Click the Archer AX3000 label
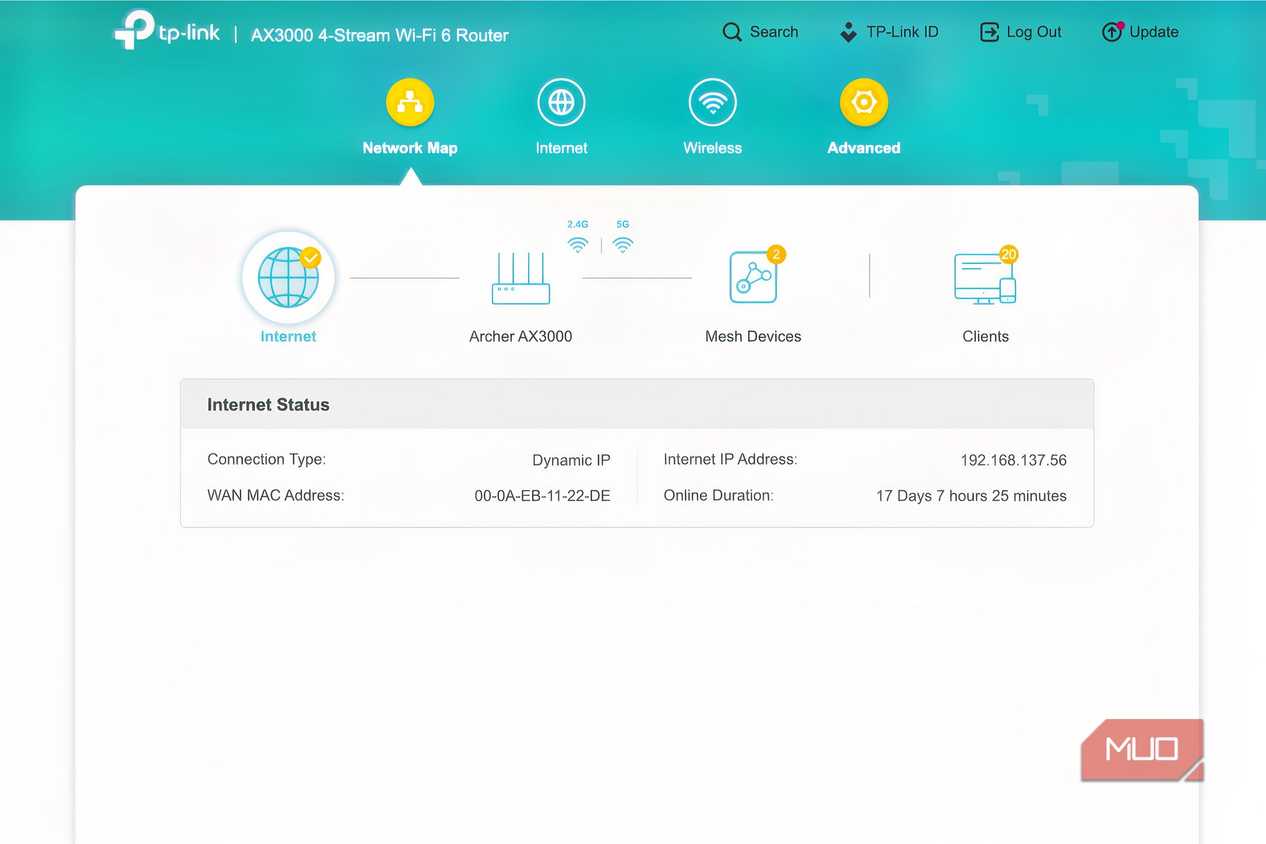The height and width of the screenshot is (844, 1266). tap(521, 337)
